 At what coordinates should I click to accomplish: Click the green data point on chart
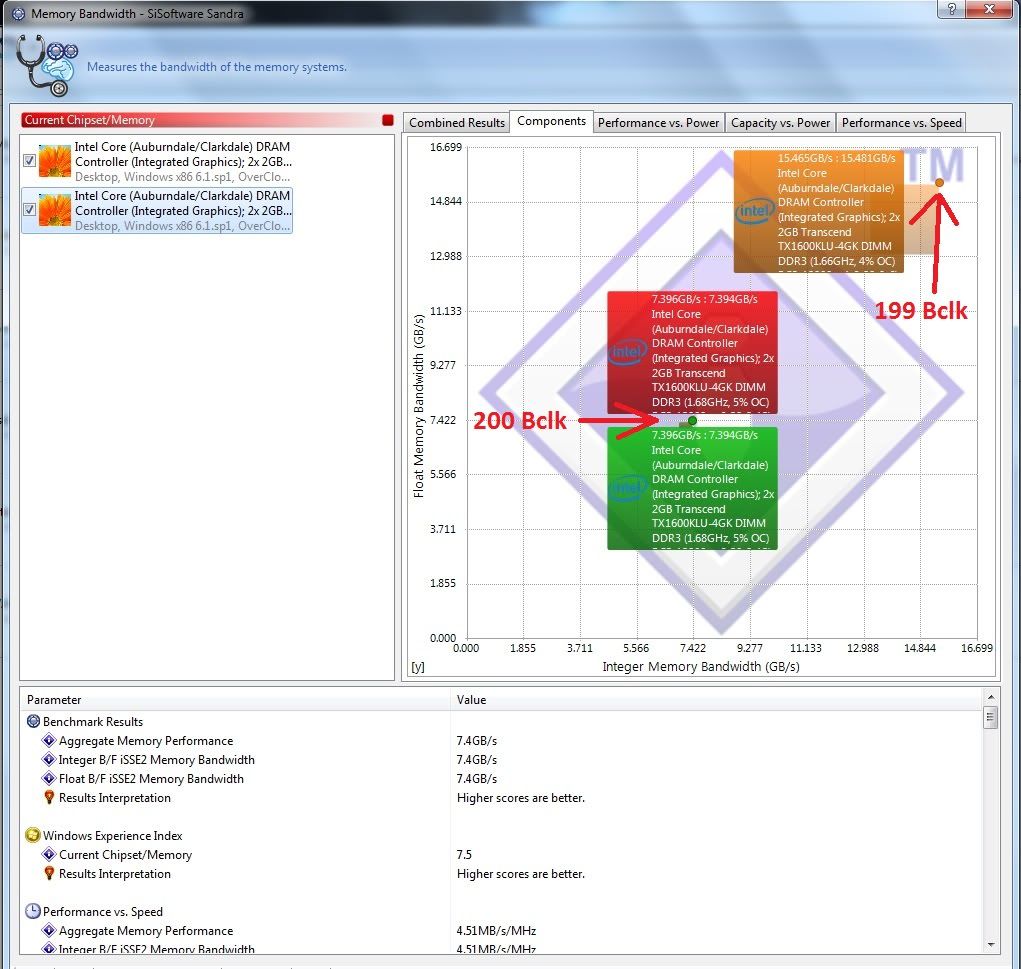tap(692, 421)
